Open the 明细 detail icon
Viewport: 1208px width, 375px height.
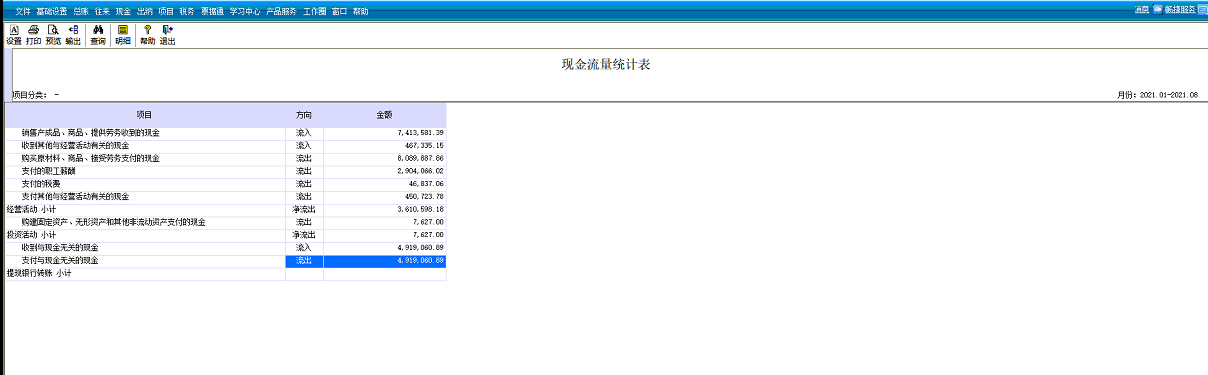[x=122, y=35]
